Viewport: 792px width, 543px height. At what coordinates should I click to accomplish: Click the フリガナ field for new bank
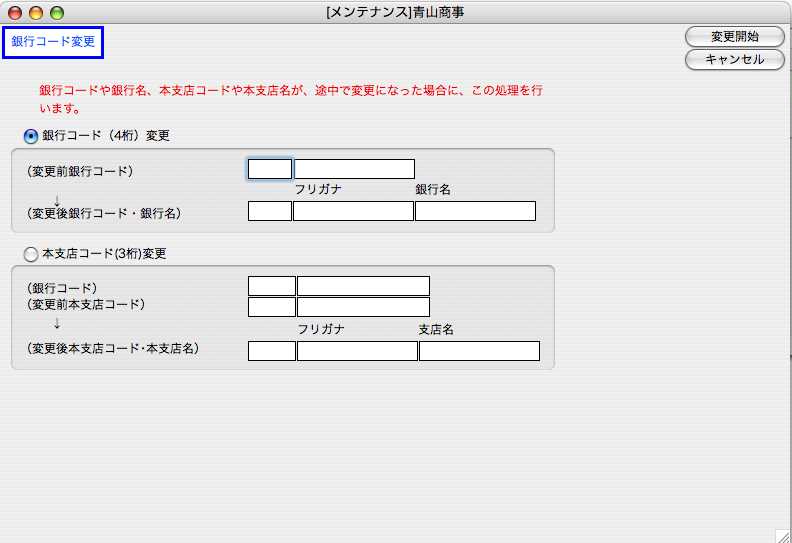[353, 211]
